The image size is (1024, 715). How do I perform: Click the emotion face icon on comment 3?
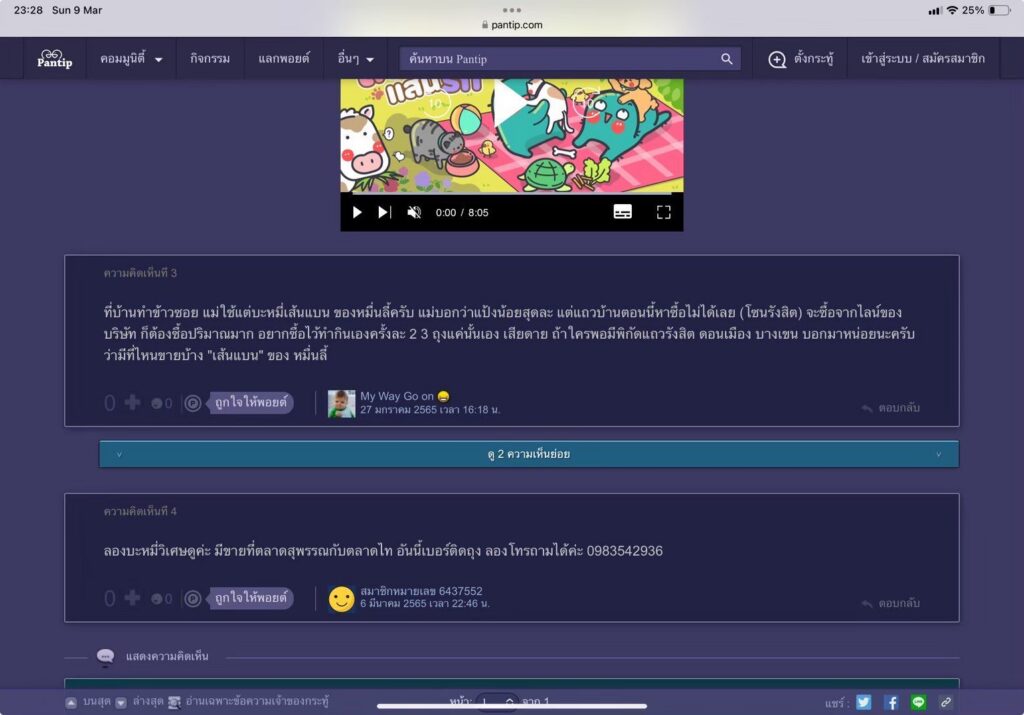coord(157,404)
